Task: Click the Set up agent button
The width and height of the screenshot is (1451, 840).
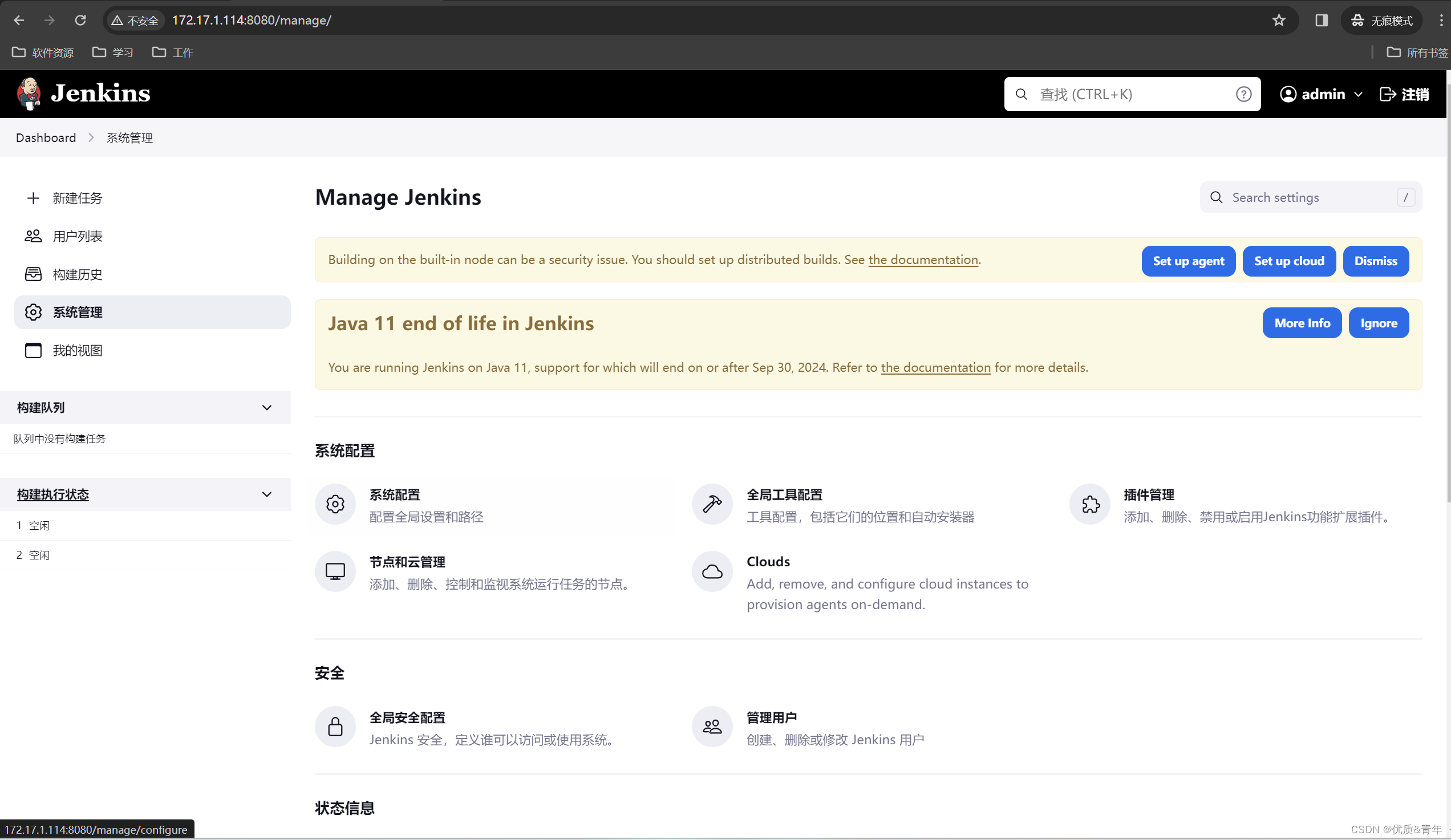Action: click(1188, 261)
